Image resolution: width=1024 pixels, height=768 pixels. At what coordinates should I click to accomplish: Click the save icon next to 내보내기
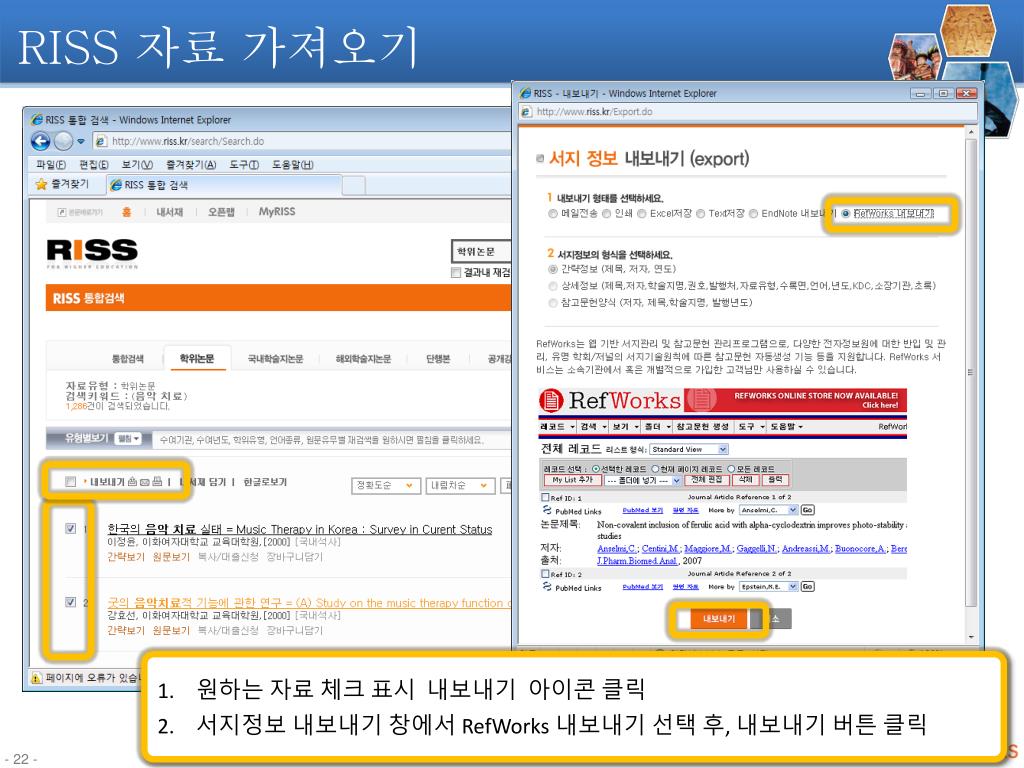(133, 482)
